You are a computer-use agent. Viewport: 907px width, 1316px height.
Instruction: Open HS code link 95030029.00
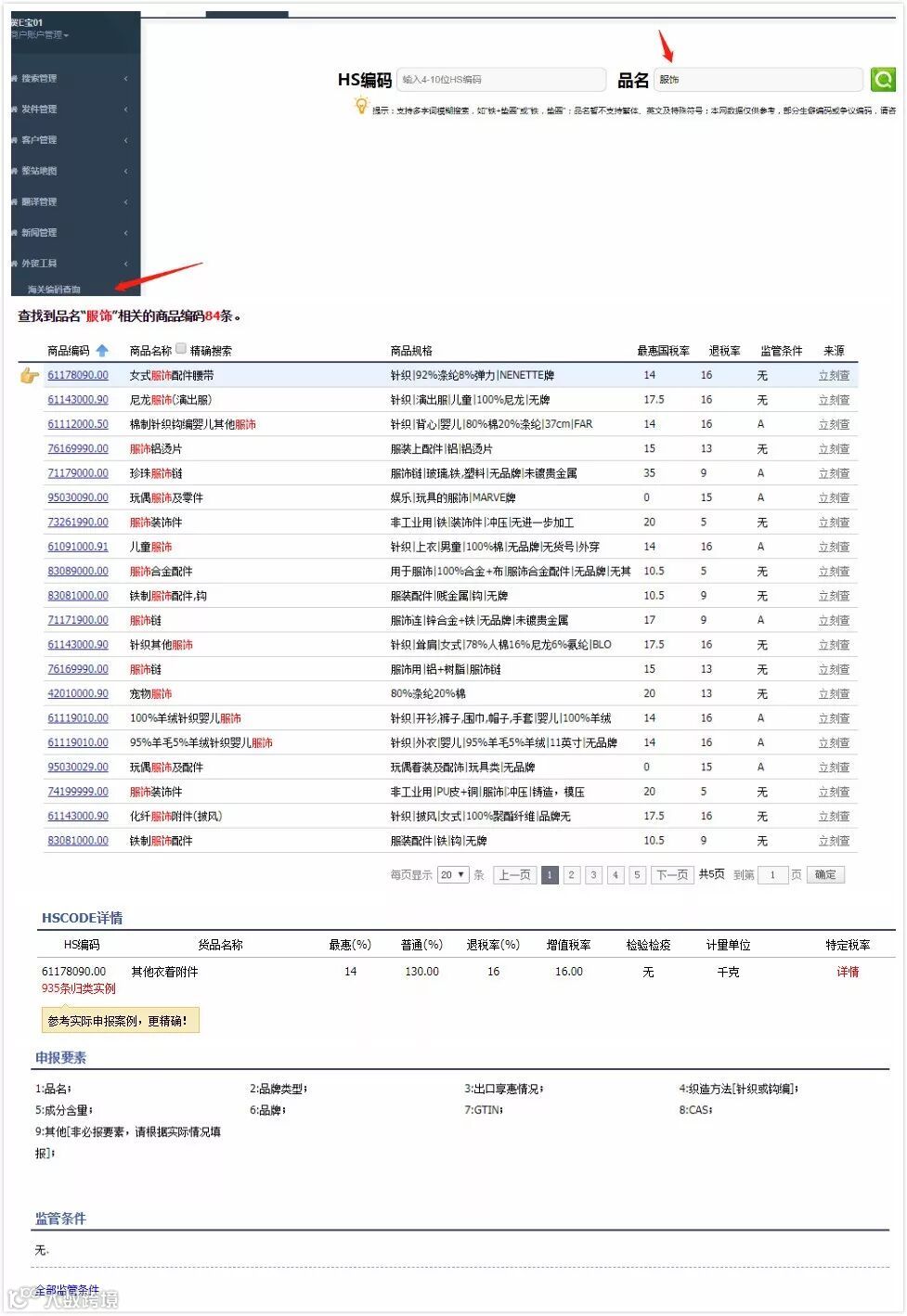tap(78, 768)
